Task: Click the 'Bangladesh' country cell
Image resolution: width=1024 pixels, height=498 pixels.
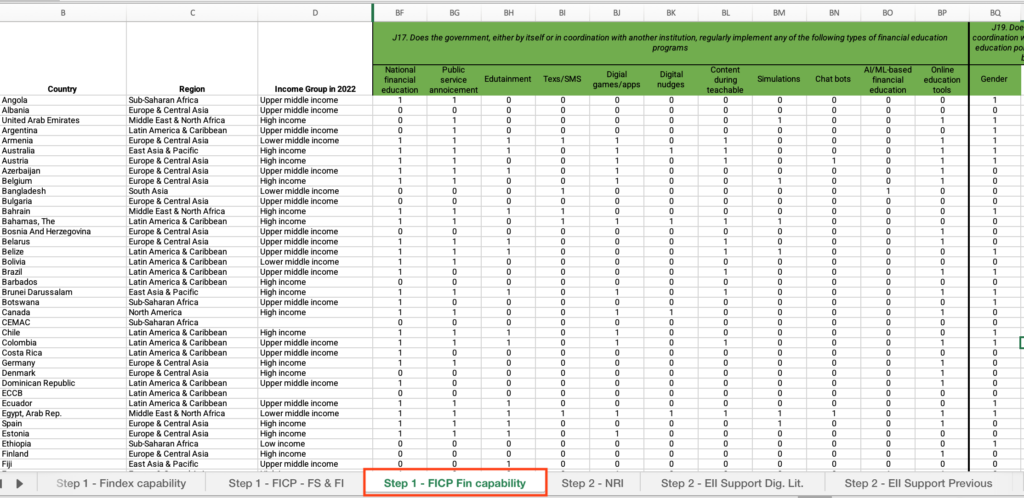Action: (x=63, y=191)
